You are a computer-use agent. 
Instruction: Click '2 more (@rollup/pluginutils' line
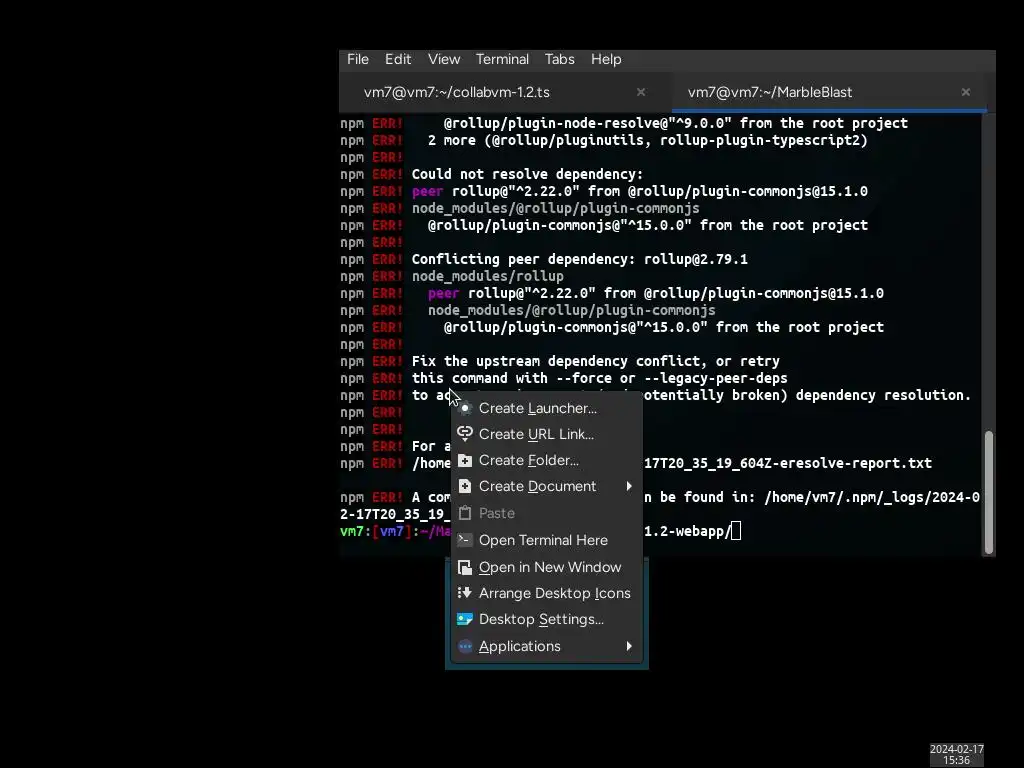pos(648,140)
